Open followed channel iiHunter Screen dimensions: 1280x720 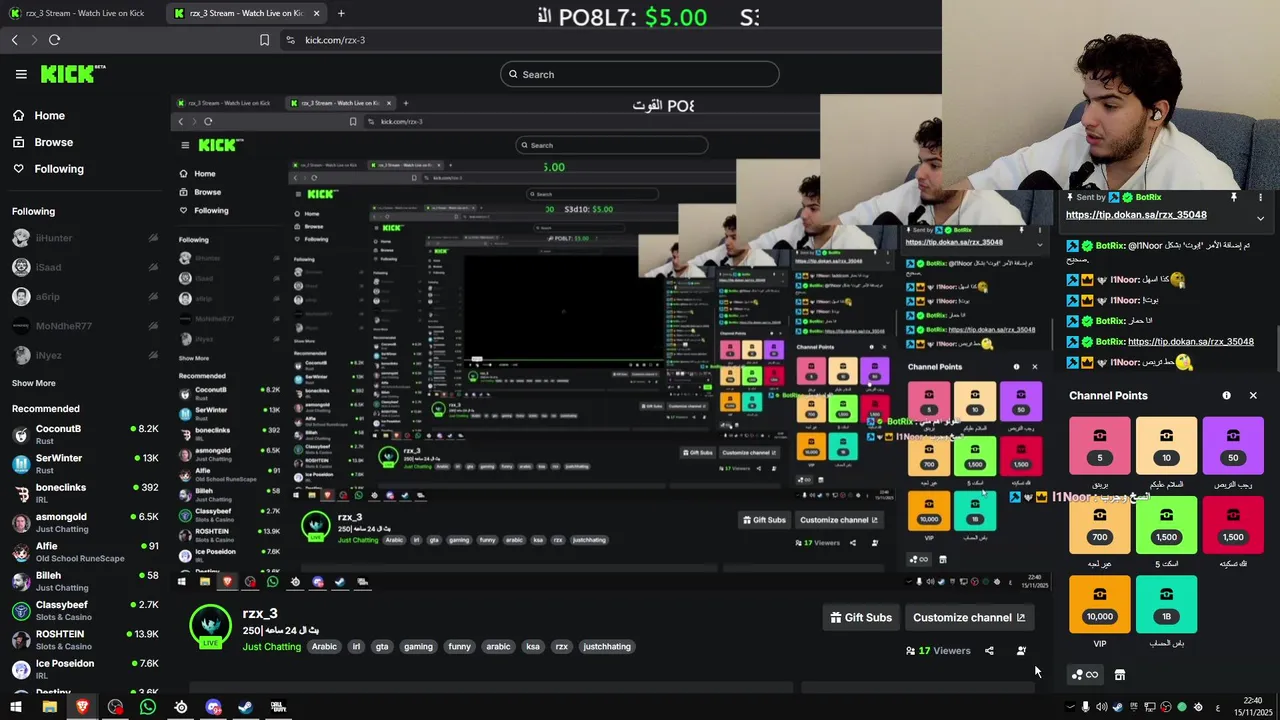[85, 238]
